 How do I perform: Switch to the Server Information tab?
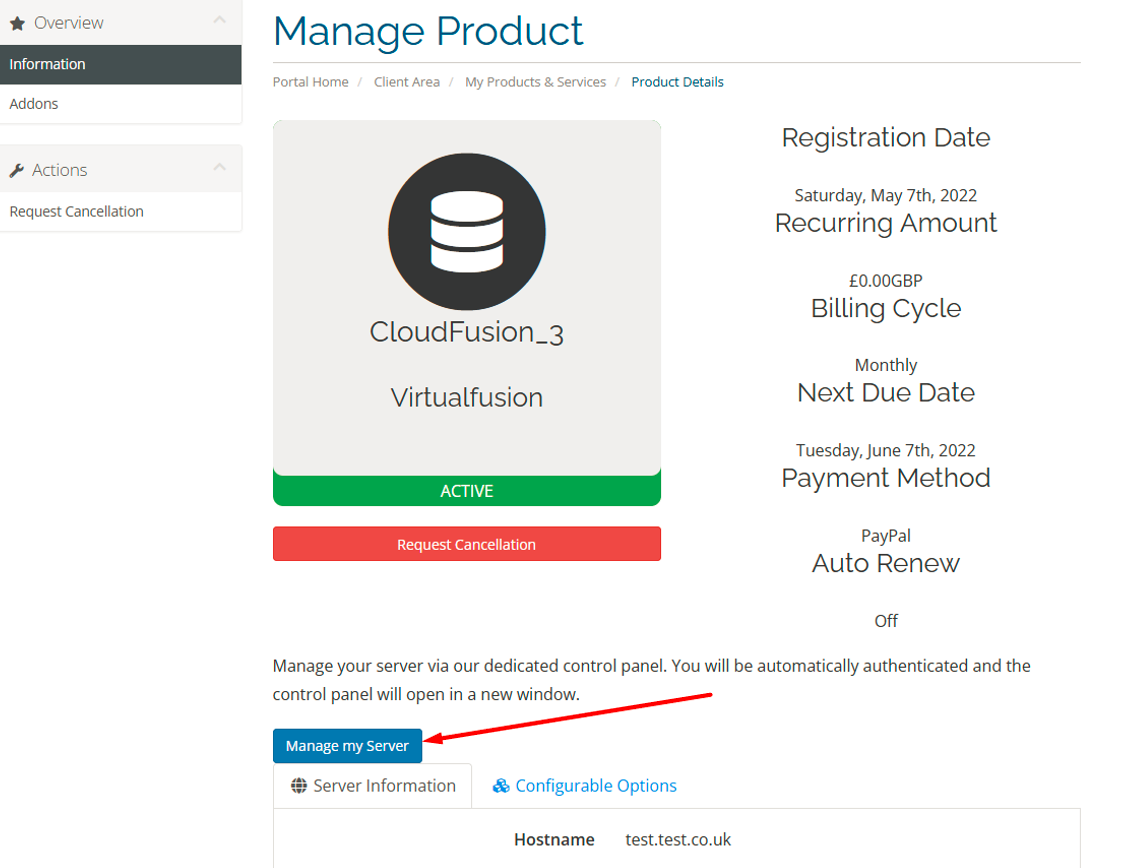tap(373, 785)
